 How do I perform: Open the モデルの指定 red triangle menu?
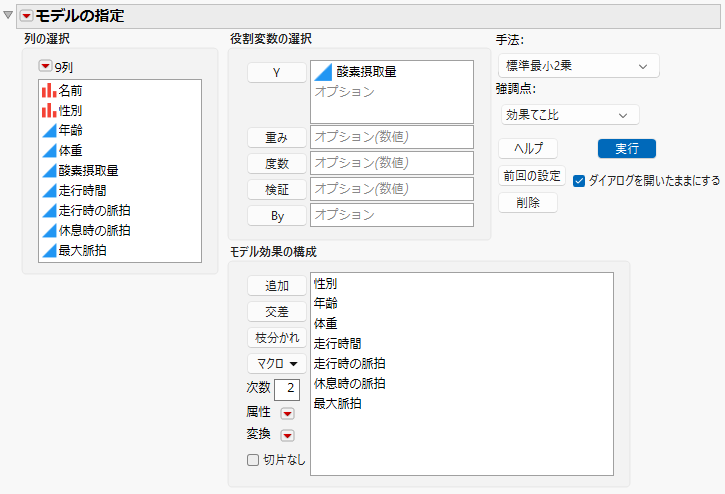tap(26, 16)
